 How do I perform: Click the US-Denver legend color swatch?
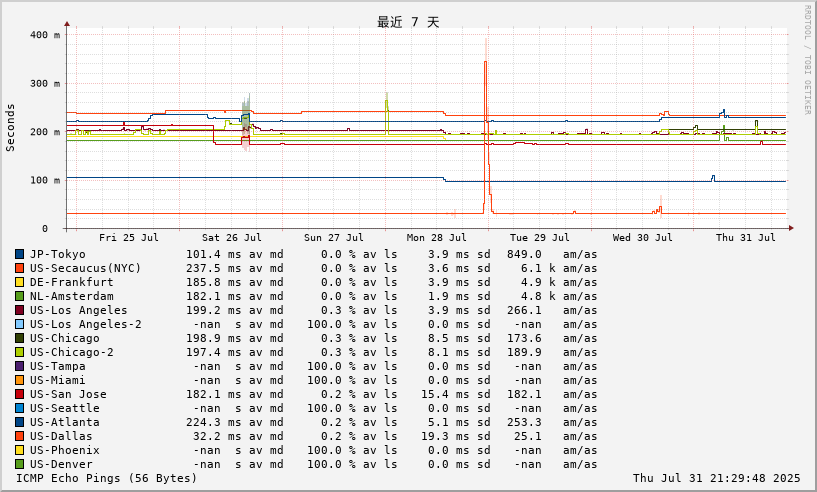click(19, 464)
